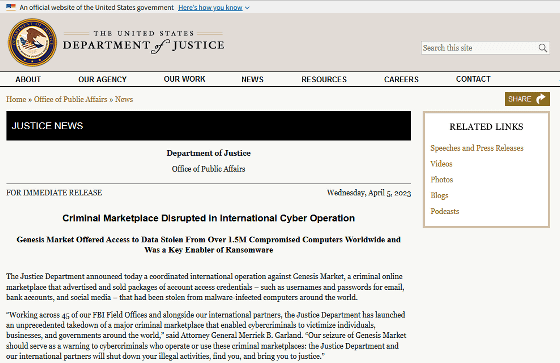Click the Department of Justice wordmark text
The width and height of the screenshot is (560, 363).
(x=144, y=43)
